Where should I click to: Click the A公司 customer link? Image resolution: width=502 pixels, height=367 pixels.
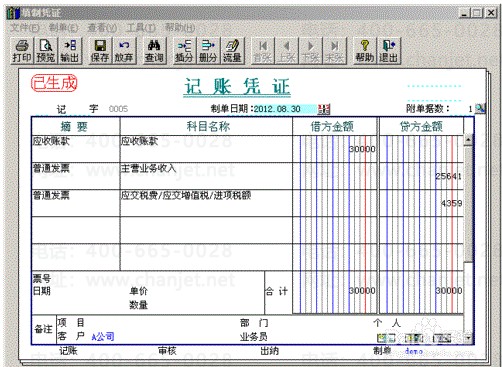tap(103, 337)
